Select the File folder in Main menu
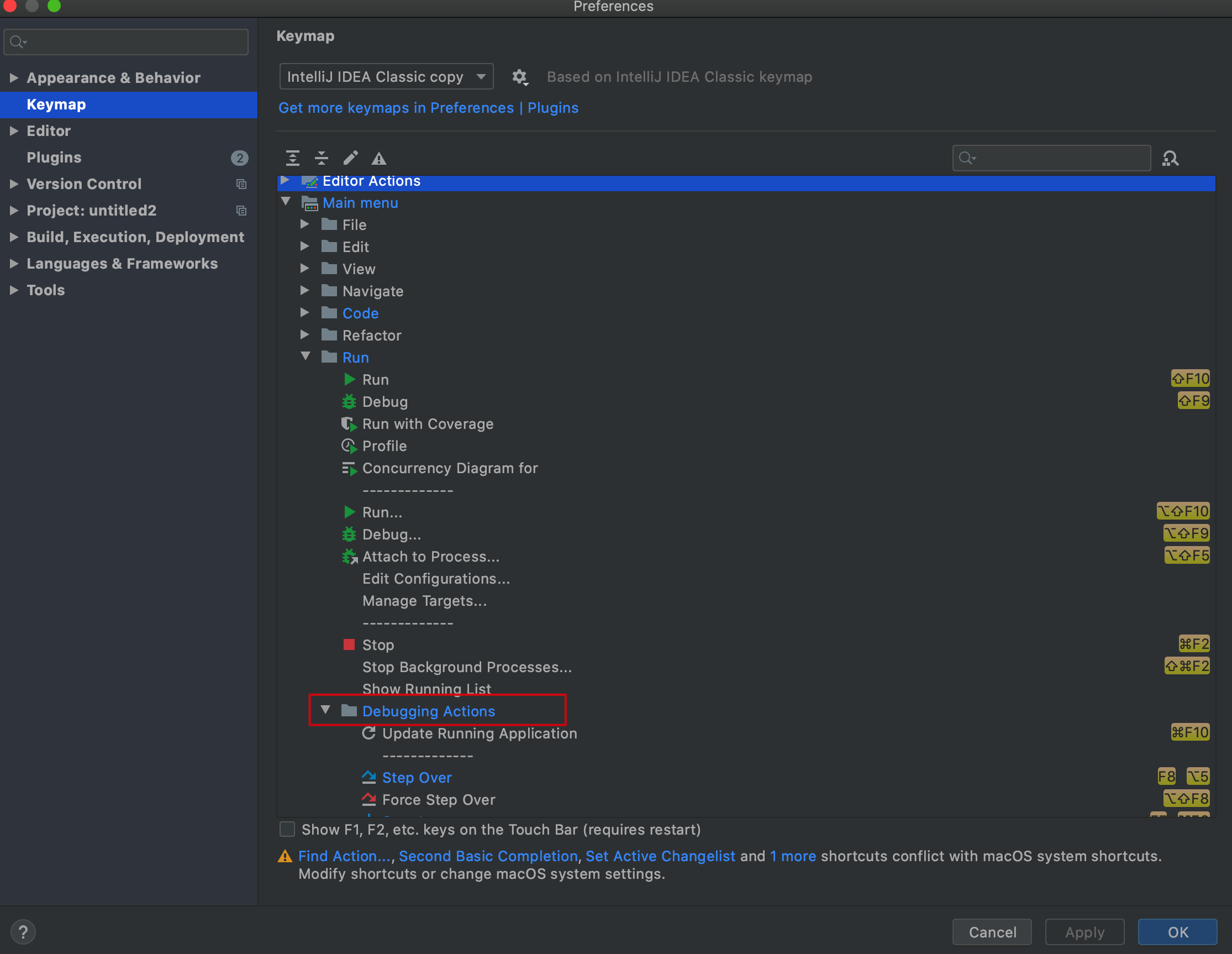Screen dimensions: 1232x954 pos(746,224)
